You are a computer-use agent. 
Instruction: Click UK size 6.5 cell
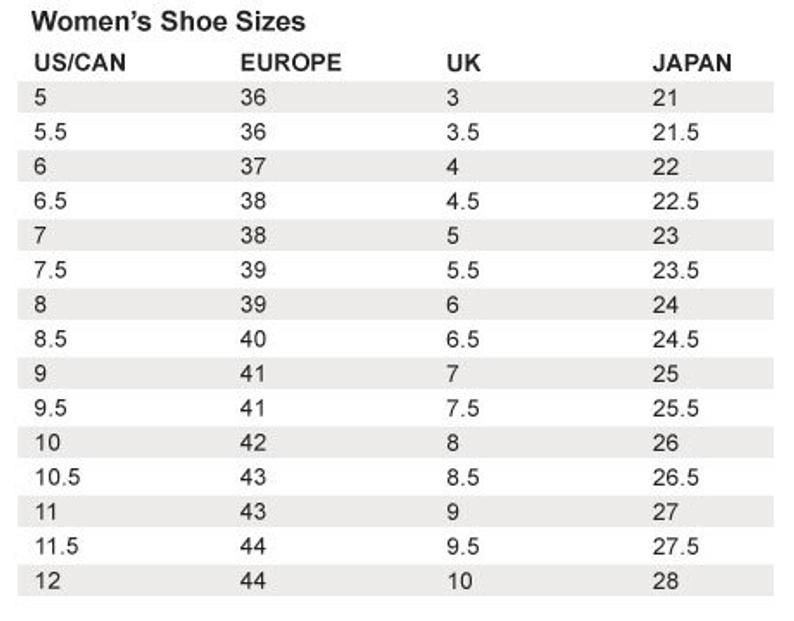click(x=463, y=339)
